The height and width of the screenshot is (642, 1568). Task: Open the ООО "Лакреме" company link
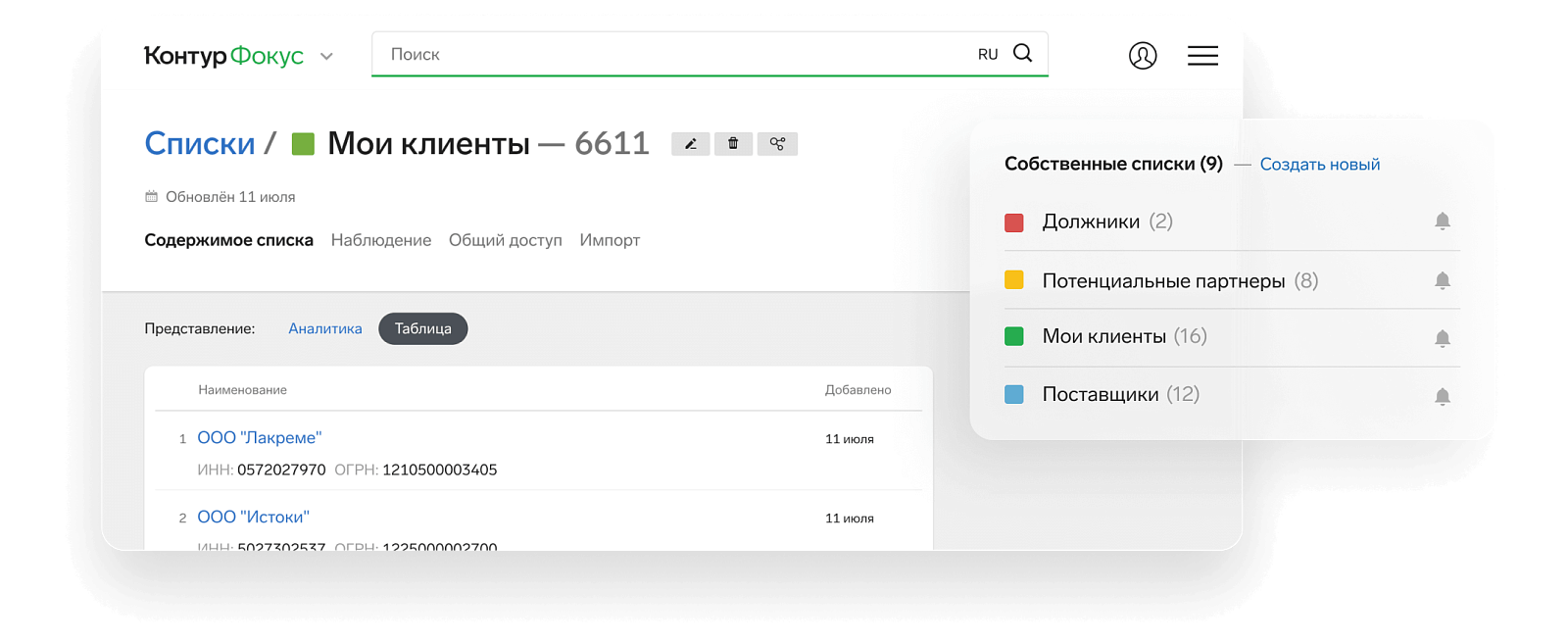pyautogui.click(x=260, y=438)
